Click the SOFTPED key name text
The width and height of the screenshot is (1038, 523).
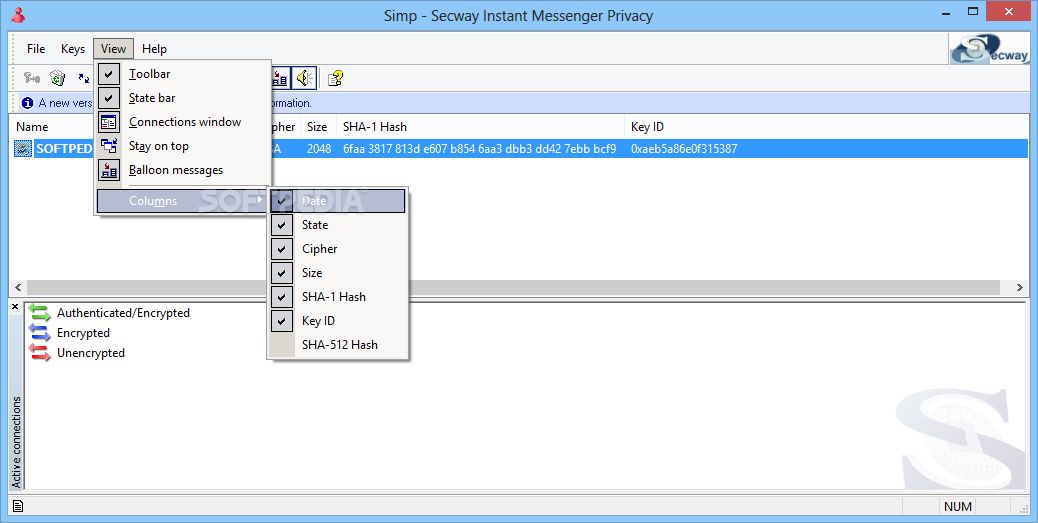64,148
